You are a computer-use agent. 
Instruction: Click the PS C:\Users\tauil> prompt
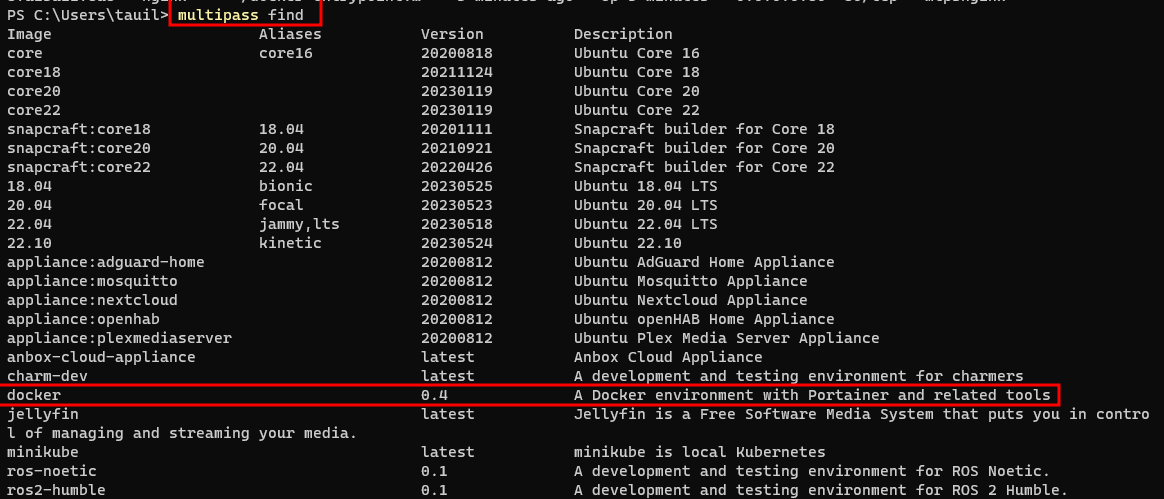click(x=88, y=15)
